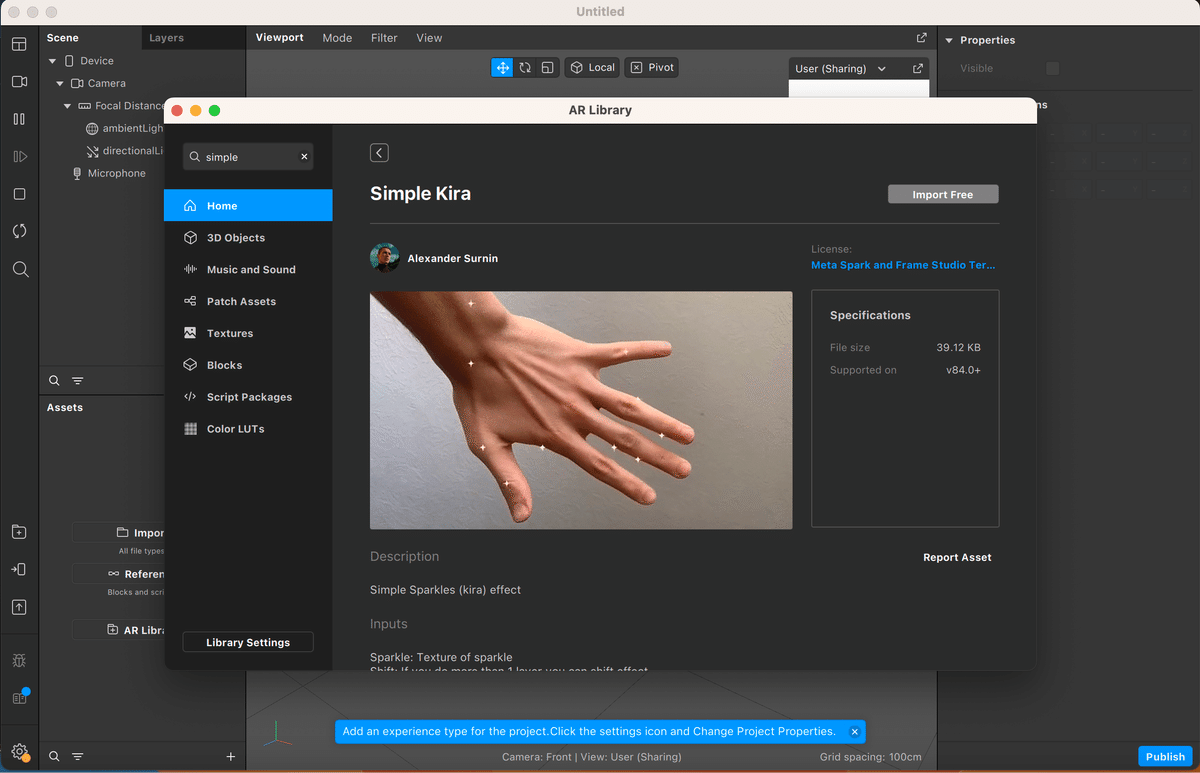Open Blocks category in AR Library
Screen dimensions: 1200x773
pyautogui.click(x=248, y=365)
